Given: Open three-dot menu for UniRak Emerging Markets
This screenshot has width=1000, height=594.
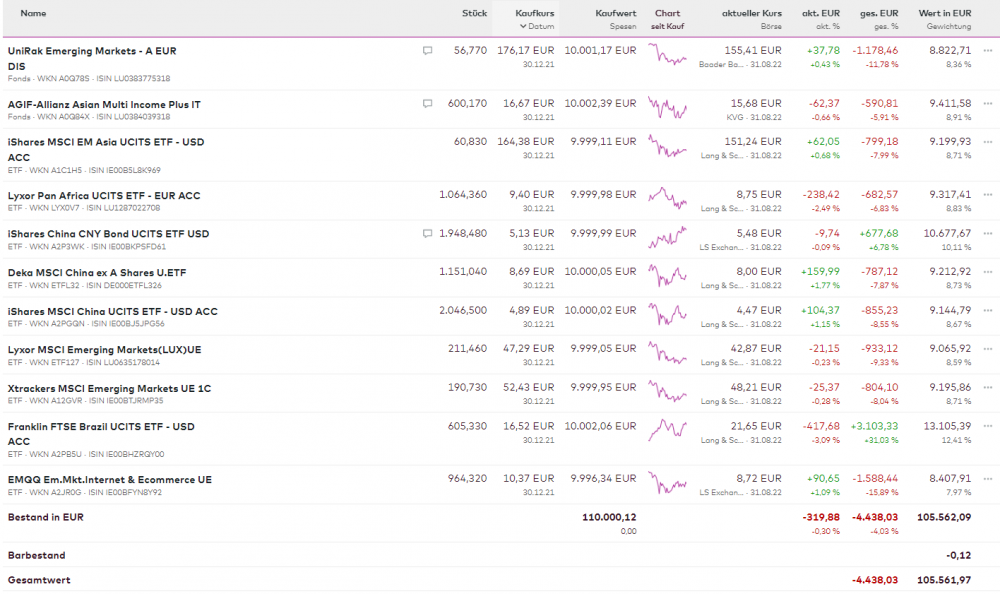Looking at the screenshot, I should coord(988,50).
